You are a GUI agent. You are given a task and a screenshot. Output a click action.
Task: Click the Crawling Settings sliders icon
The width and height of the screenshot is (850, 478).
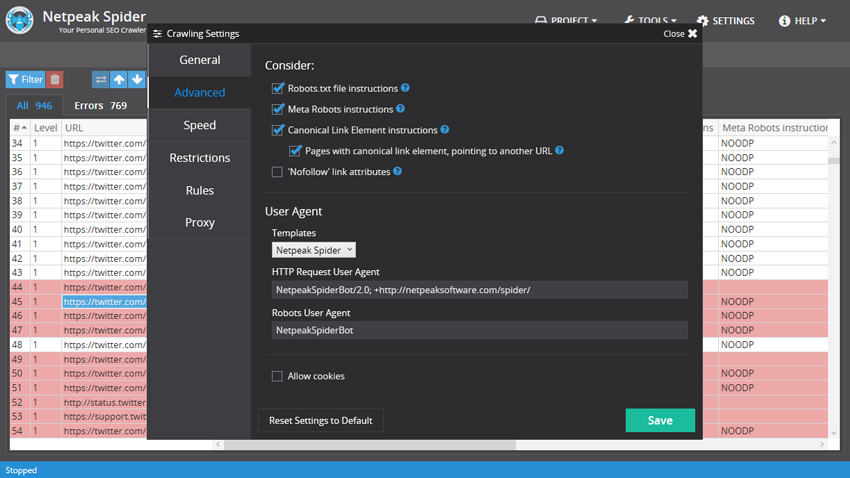157,34
